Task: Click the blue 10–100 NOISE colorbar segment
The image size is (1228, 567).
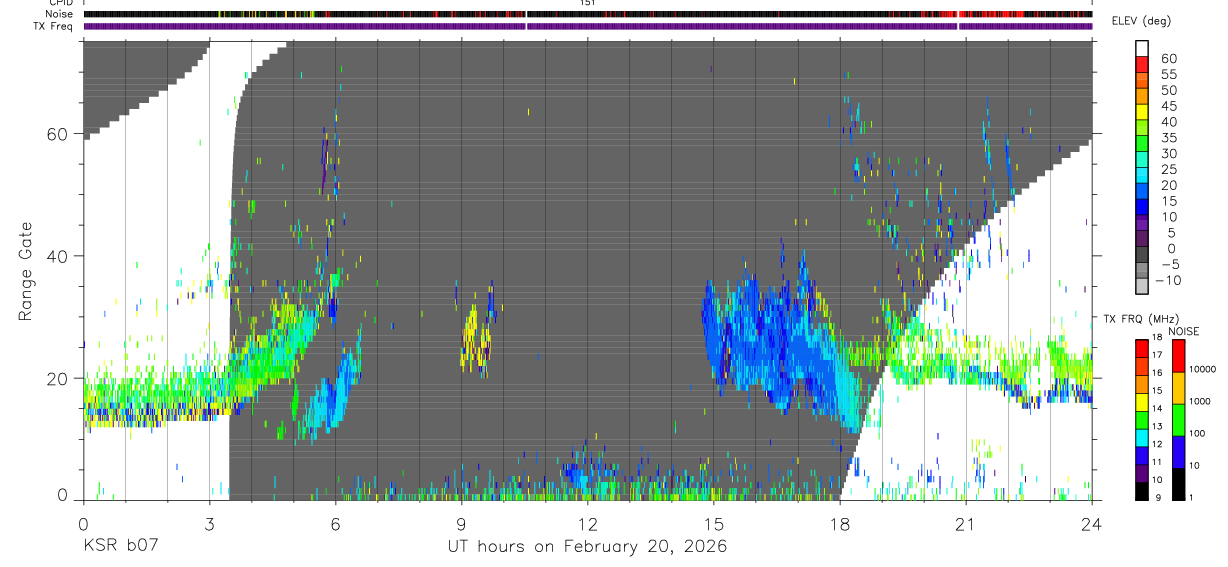Action: pos(1178,451)
